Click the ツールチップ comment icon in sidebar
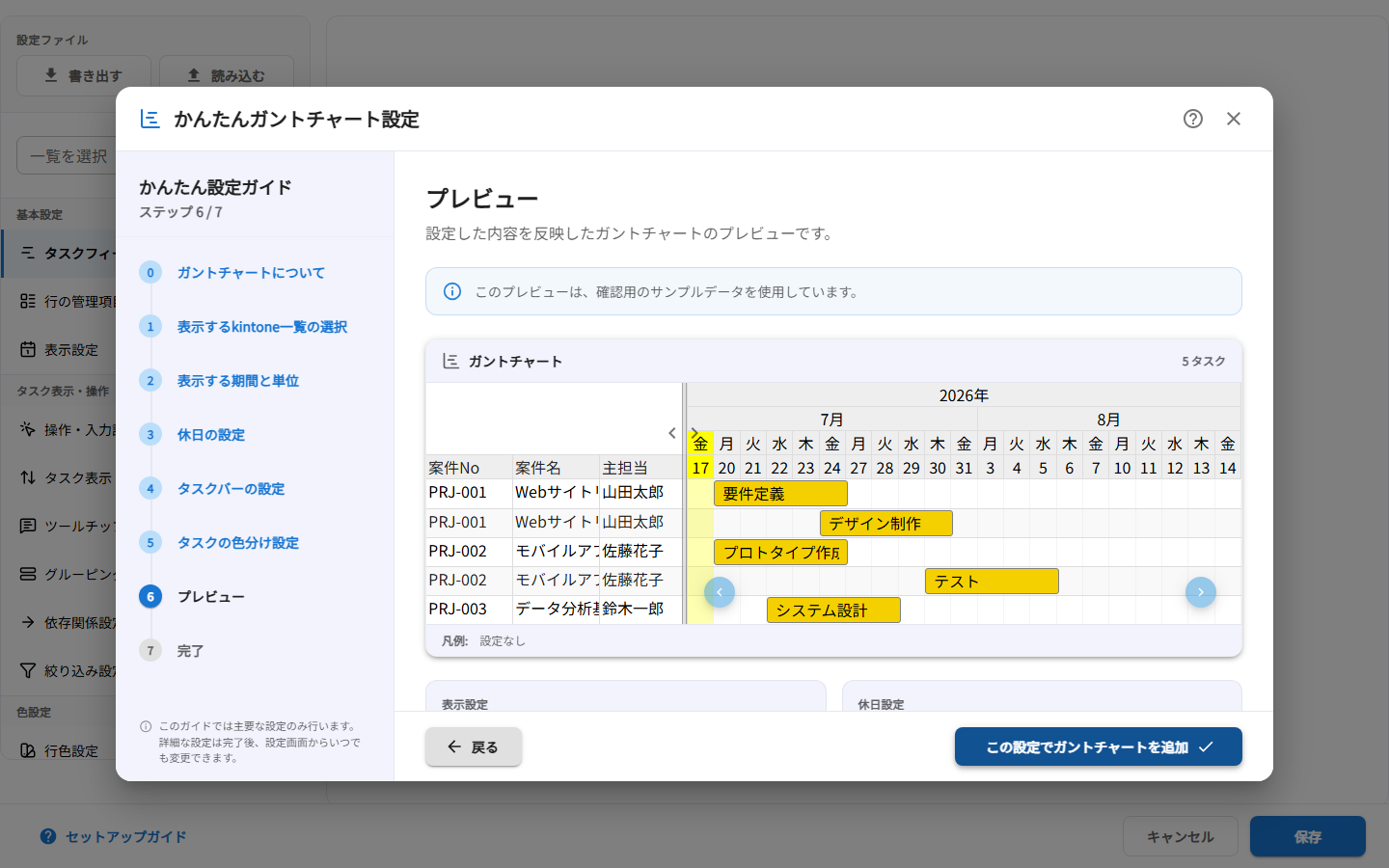This screenshot has height=868, width=1389. tap(28, 526)
